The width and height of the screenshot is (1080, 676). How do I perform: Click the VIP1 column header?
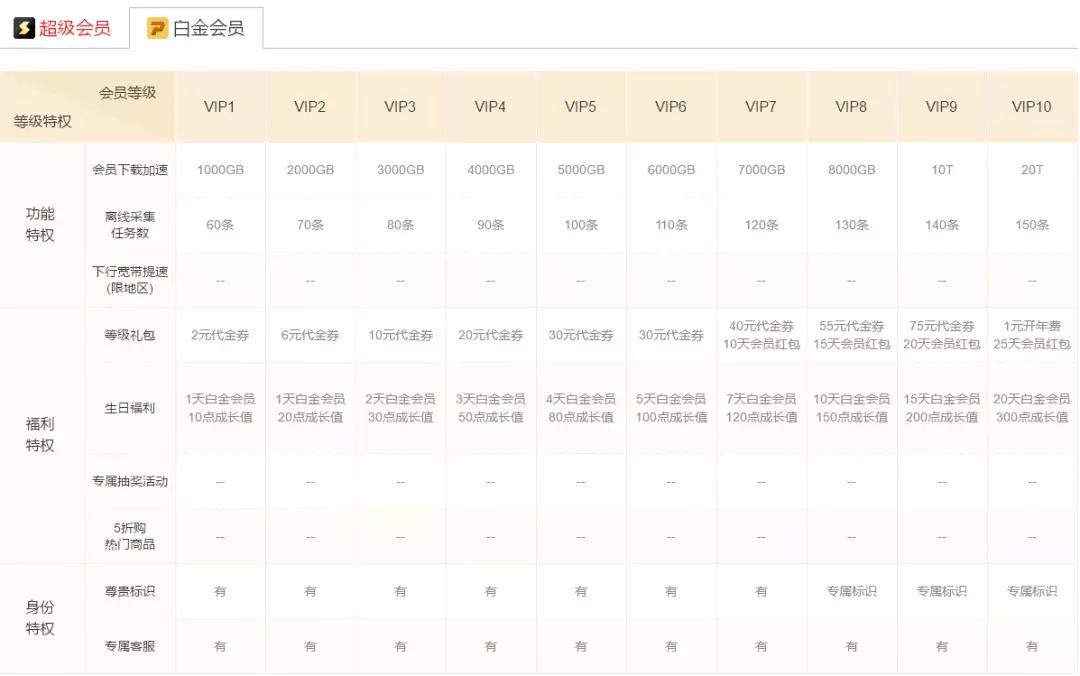pyautogui.click(x=219, y=104)
